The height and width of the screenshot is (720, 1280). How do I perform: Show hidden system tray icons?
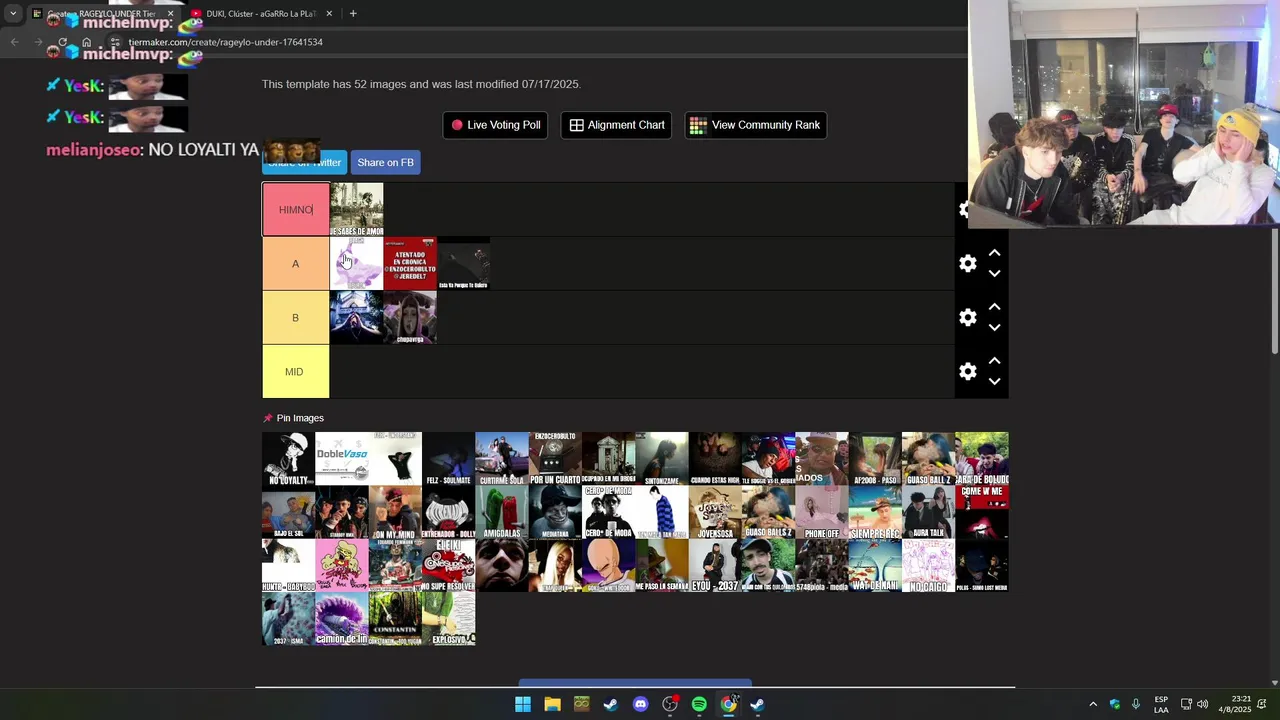[1093, 704]
